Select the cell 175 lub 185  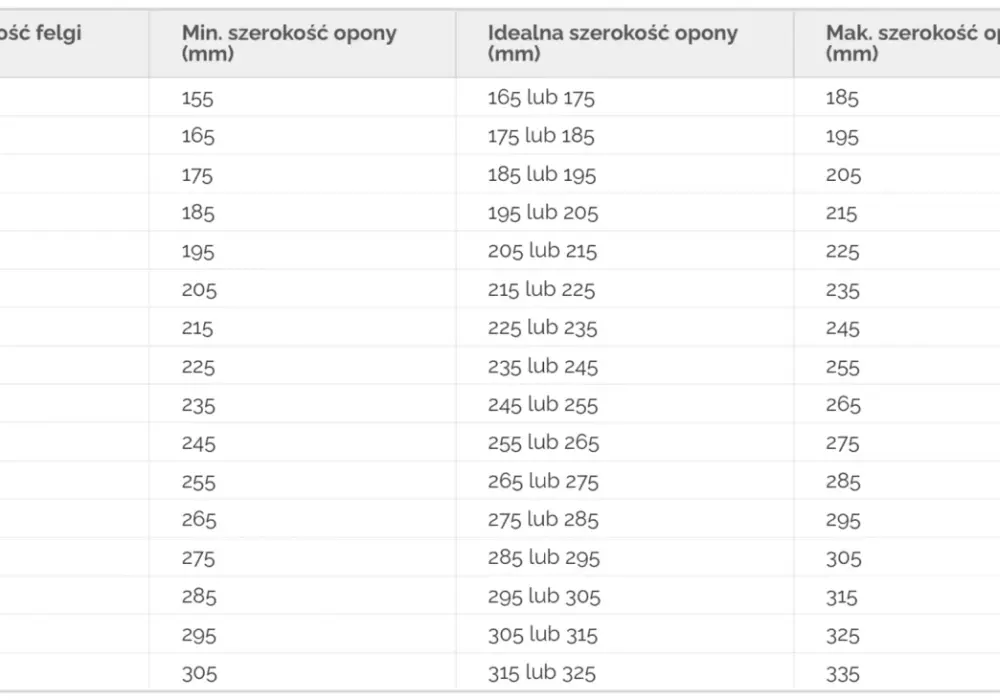(541, 136)
